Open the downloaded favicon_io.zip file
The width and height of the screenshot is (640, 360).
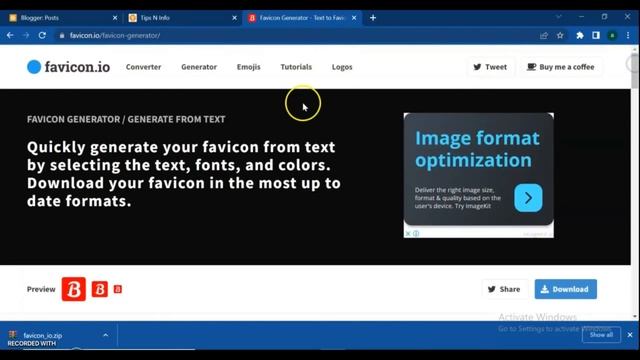click(x=43, y=336)
